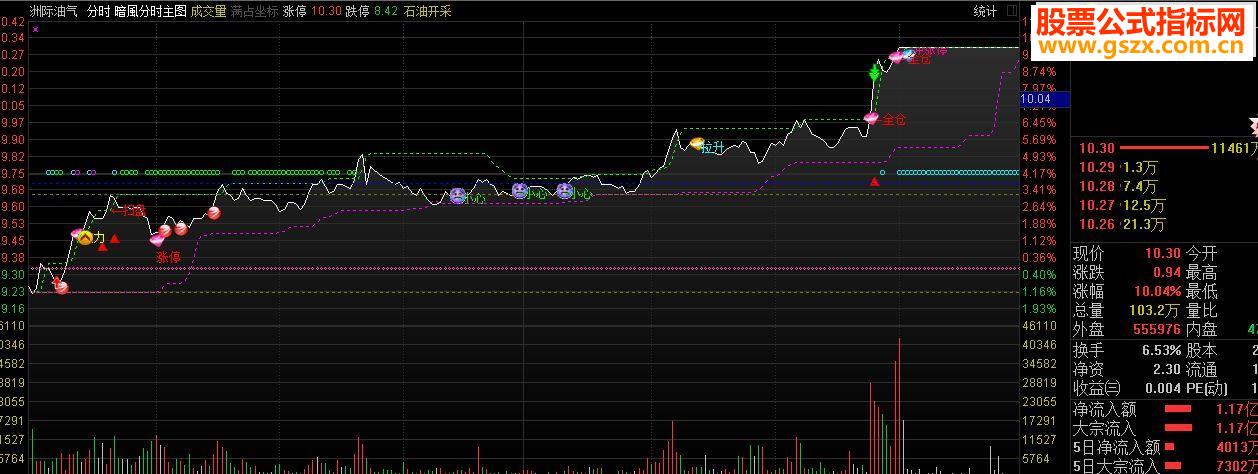Click the 46110 volume axis label at right

point(1039,327)
